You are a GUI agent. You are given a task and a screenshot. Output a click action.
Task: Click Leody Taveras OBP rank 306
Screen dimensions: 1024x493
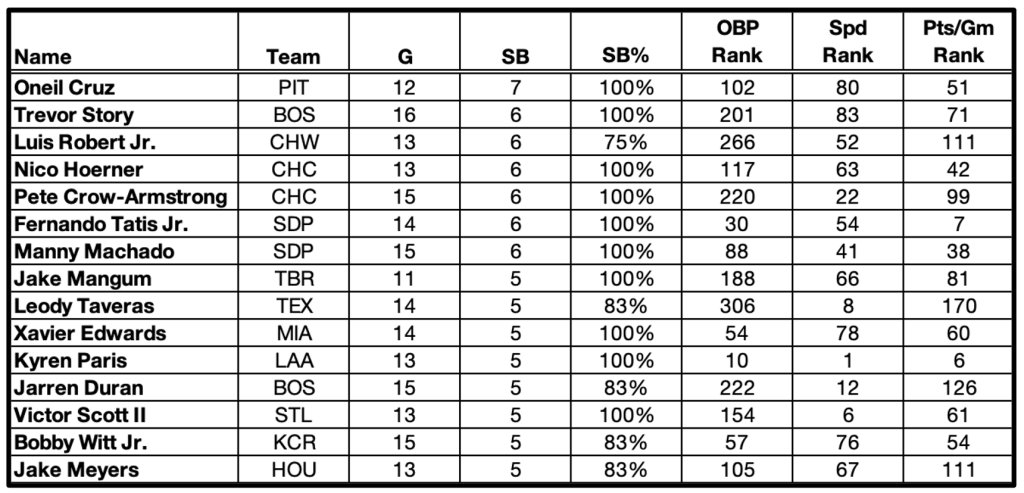point(737,306)
